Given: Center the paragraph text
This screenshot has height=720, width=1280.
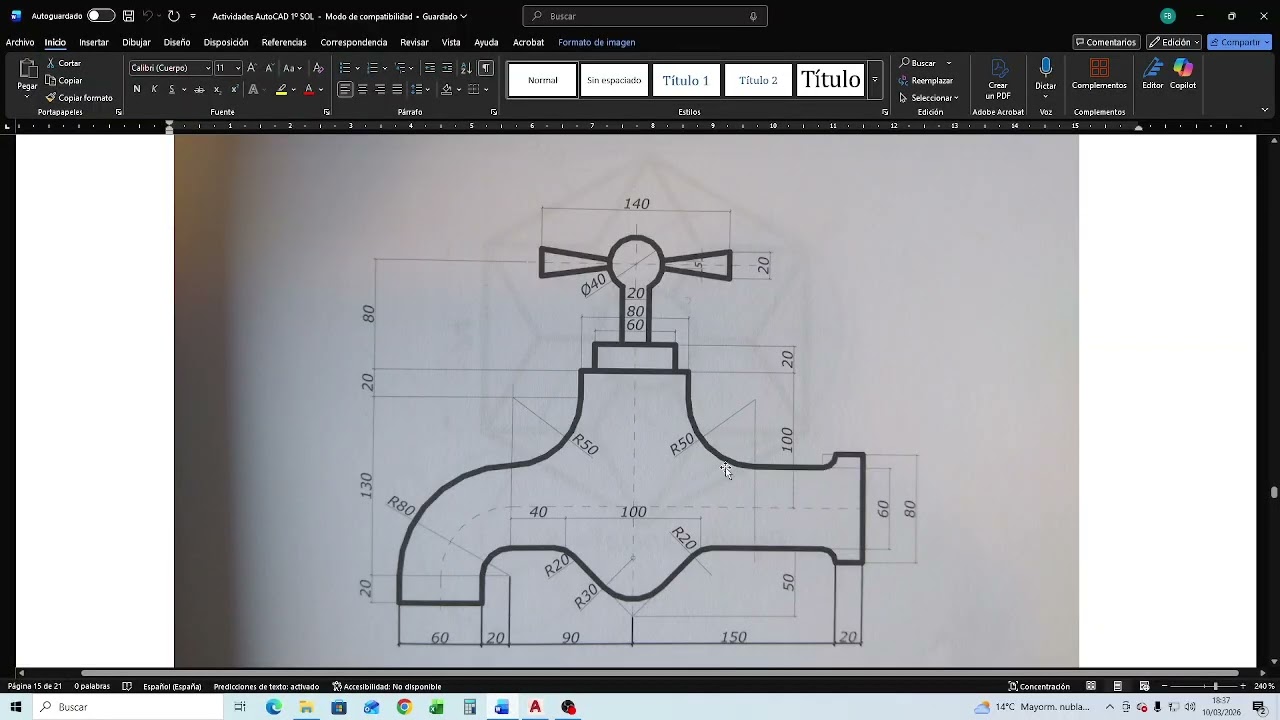Looking at the screenshot, I should click(x=362, y=89).
